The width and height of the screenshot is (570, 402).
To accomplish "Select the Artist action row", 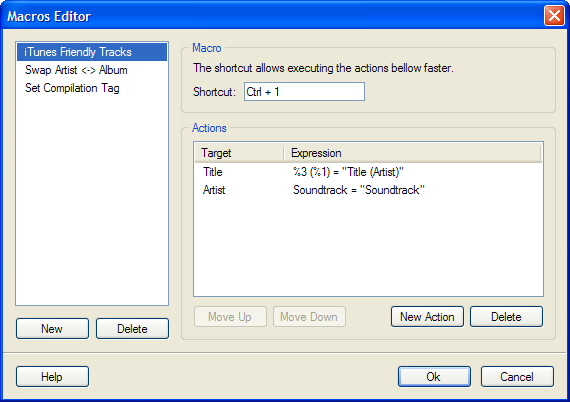I will (x=368, y=190).
